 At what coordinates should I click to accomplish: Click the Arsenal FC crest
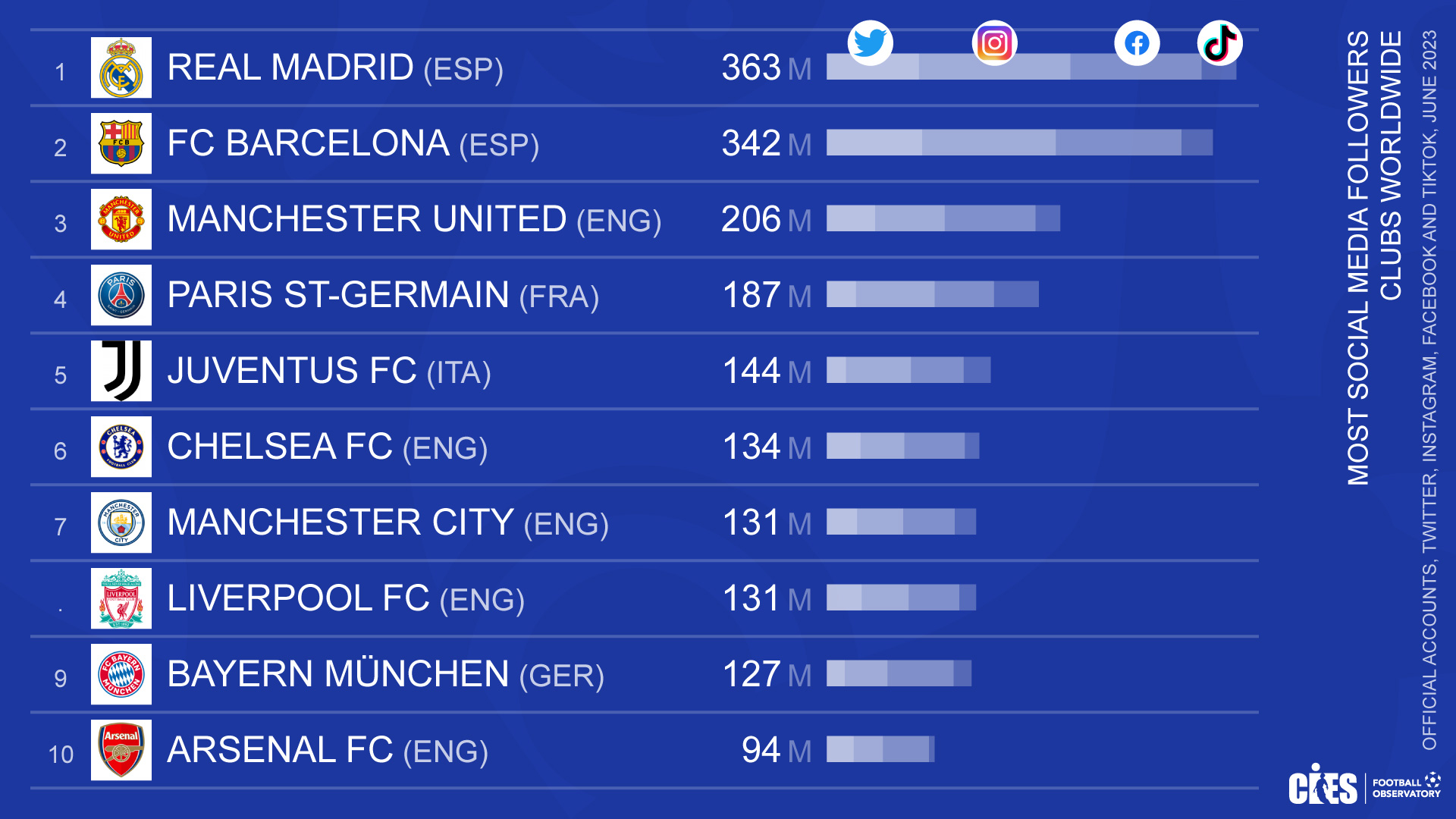[x=121, y=750]
